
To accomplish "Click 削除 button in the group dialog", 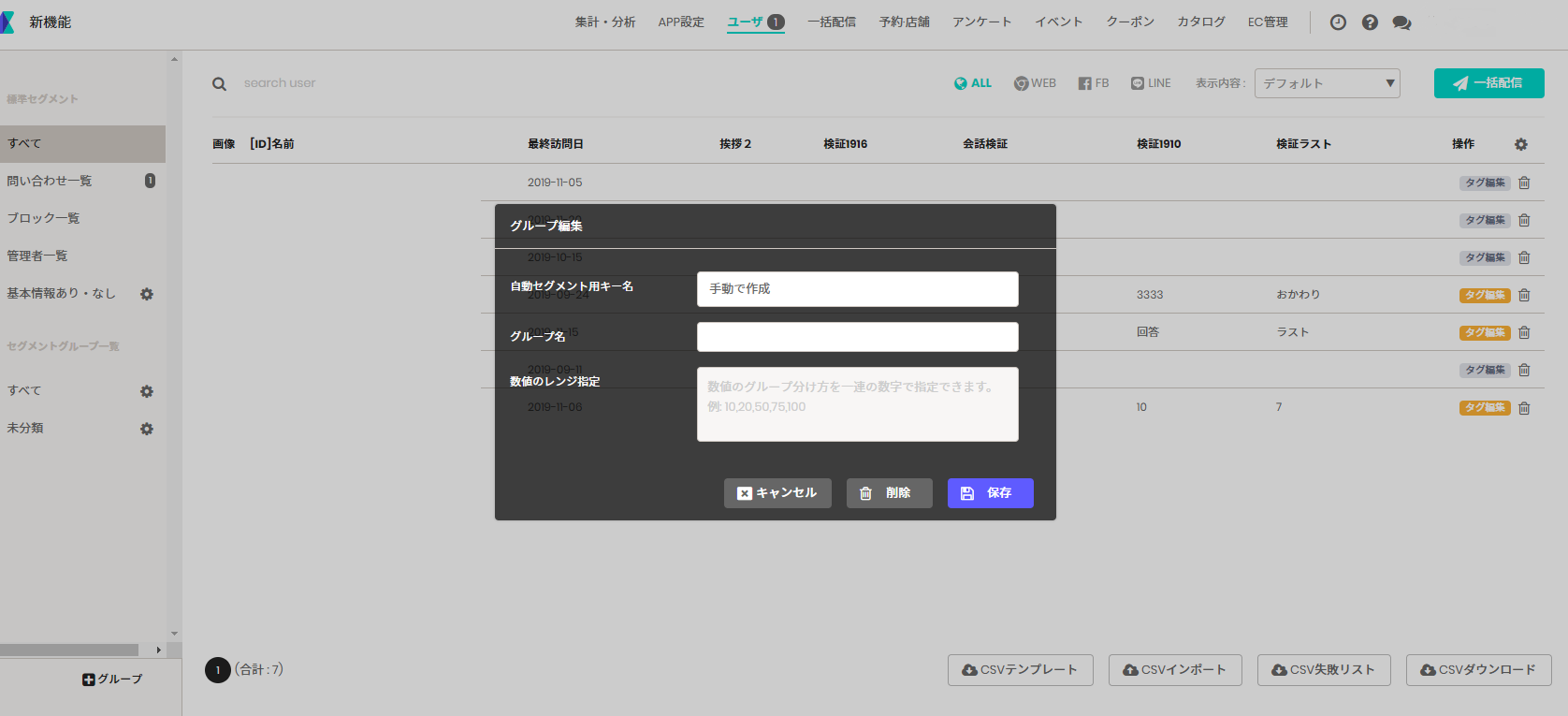I will tap(890, 493).
